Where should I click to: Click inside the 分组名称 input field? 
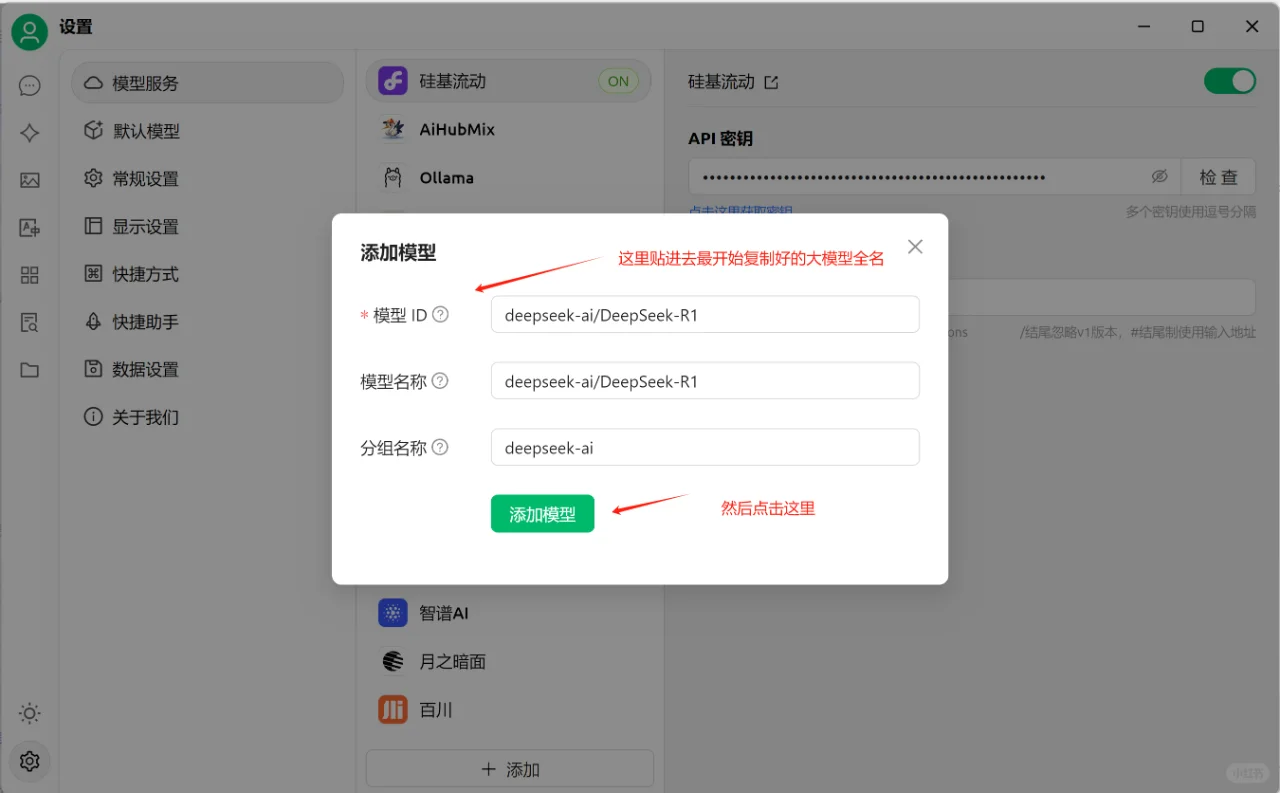point(704,447)
